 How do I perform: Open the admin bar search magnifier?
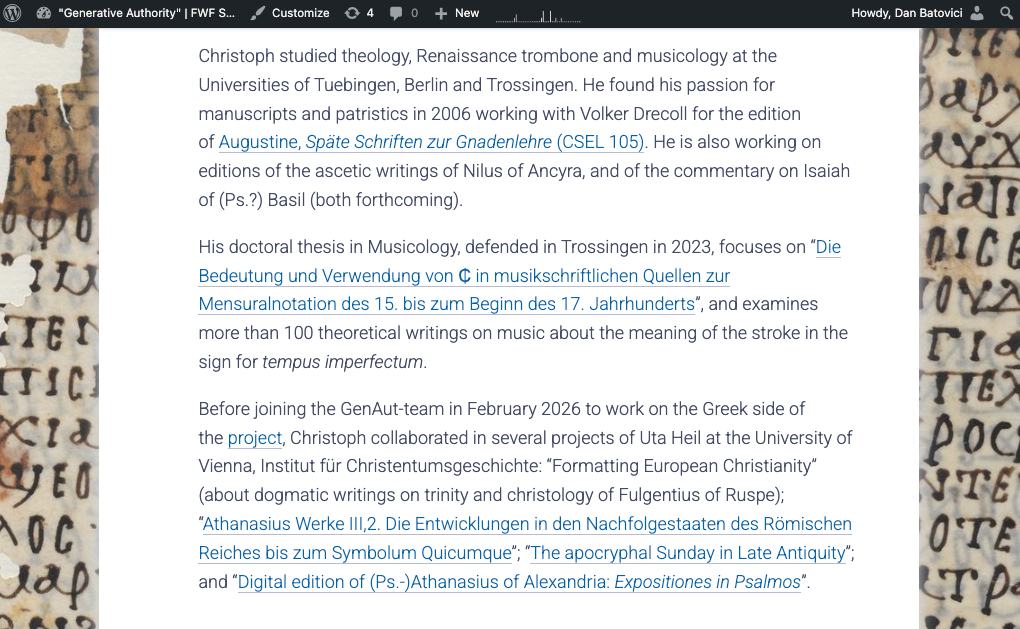click(x=1006, y=13)
